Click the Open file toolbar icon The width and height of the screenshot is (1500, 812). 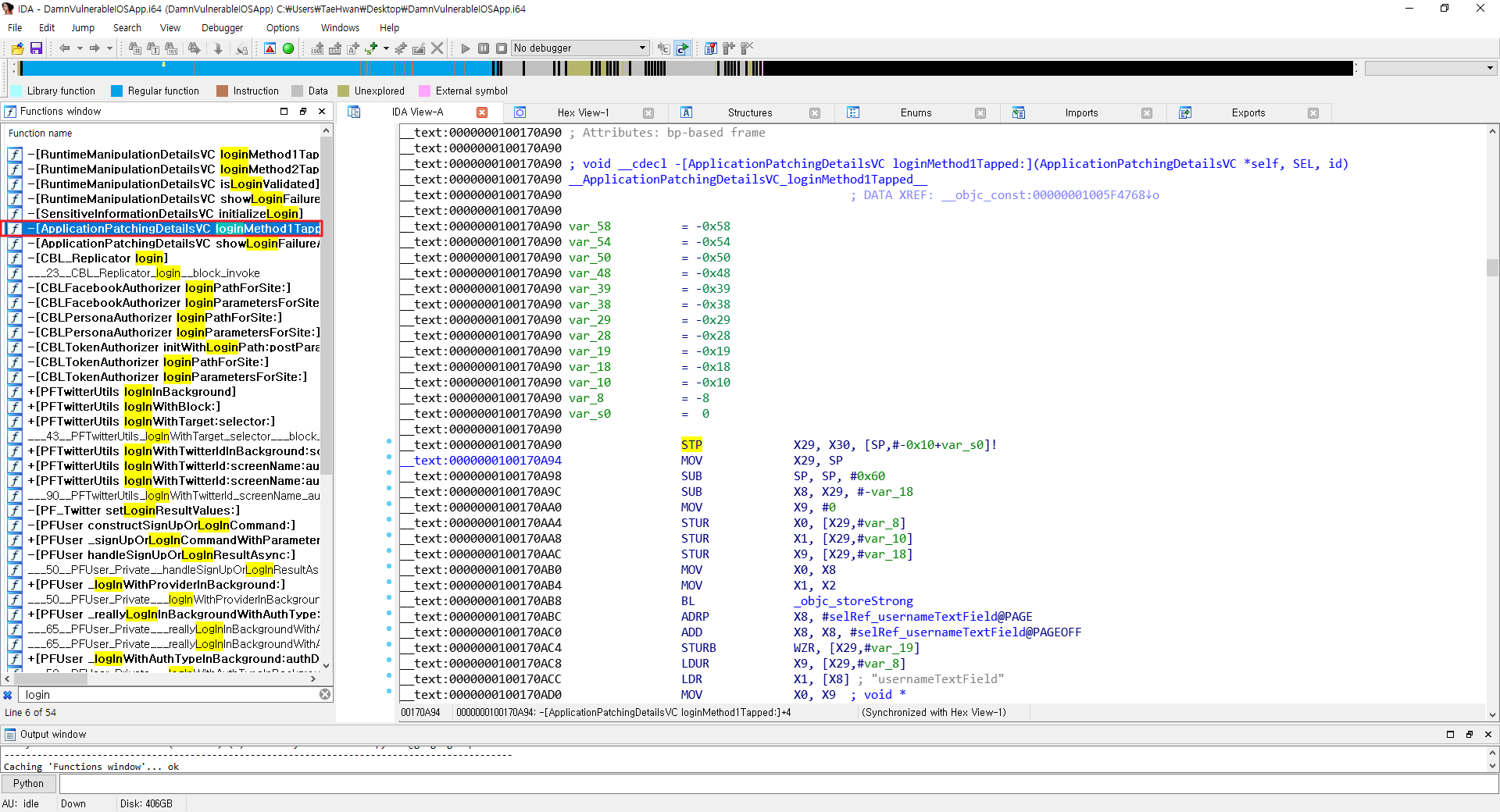(x=17, y=48)
